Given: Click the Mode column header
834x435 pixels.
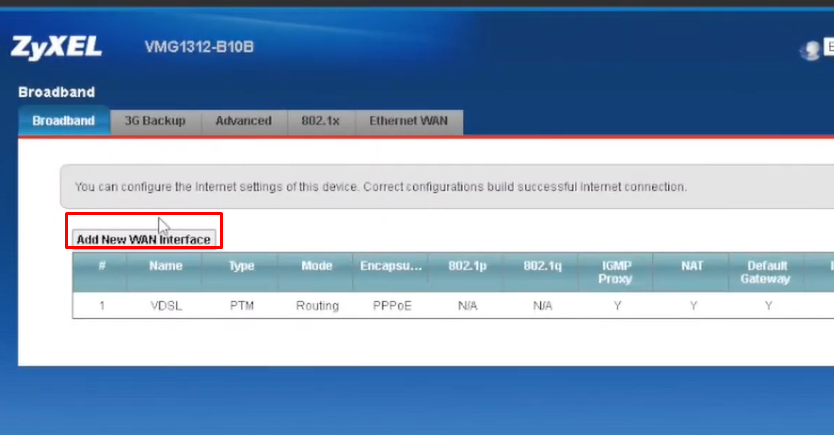Looking at the screenshot, I should pyautogui.click(x=317, y=267).
